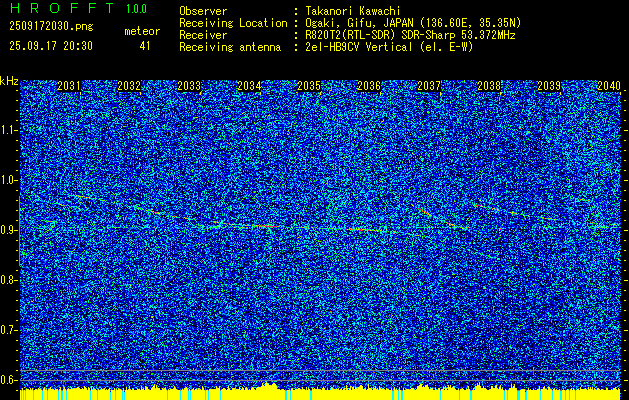Click the red echo trace below 2034
Viewport: 629px width, 400px height.
point(264,227)
